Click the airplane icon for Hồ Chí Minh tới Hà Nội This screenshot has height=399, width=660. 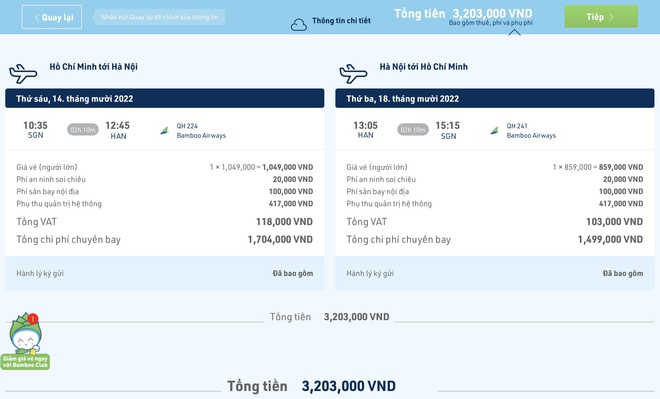coord(23,74)
